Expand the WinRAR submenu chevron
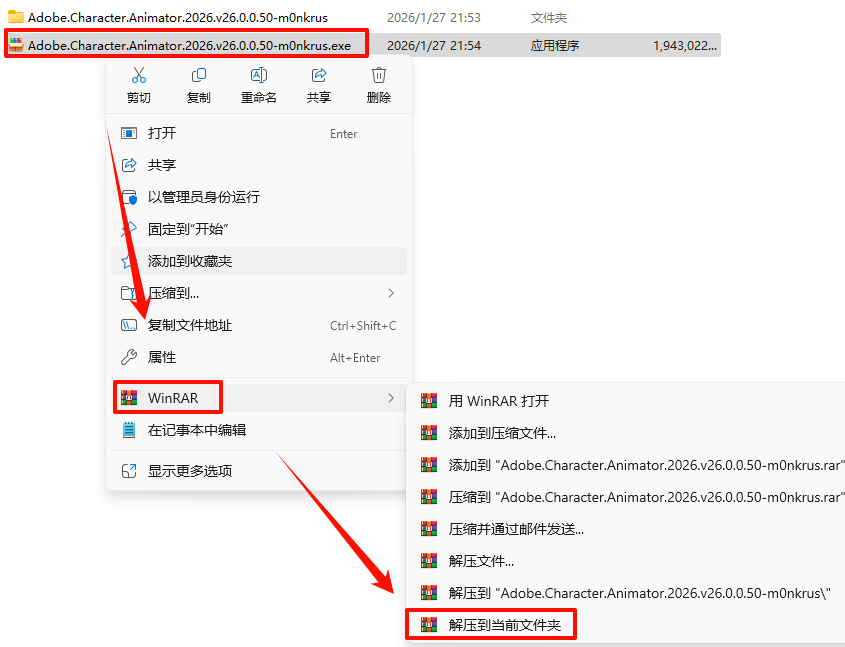 pyautogui.click(x=391, y=398)
